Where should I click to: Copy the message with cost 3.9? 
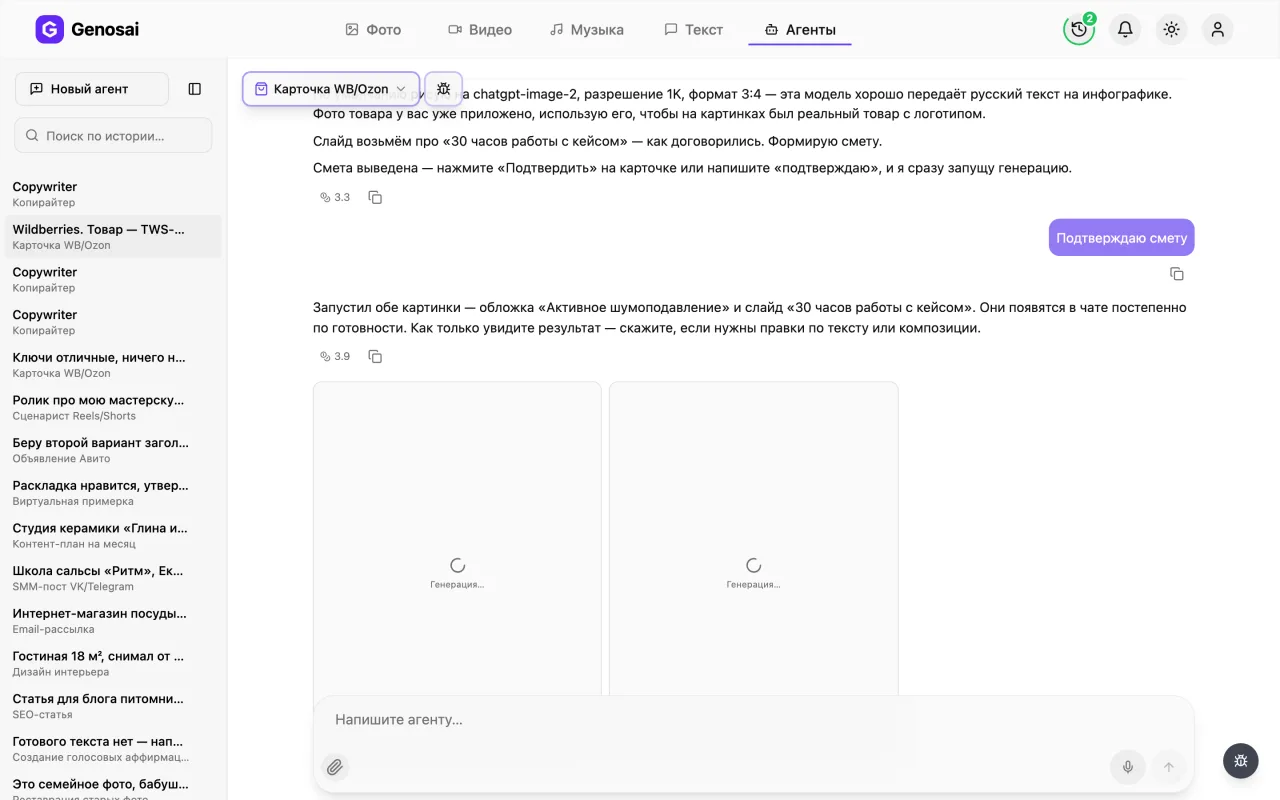(375, 356)
